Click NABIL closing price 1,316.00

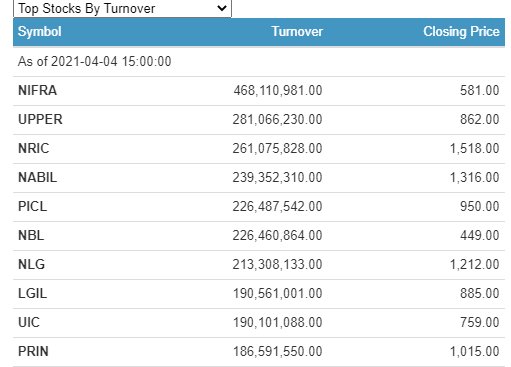click(475, 178)
